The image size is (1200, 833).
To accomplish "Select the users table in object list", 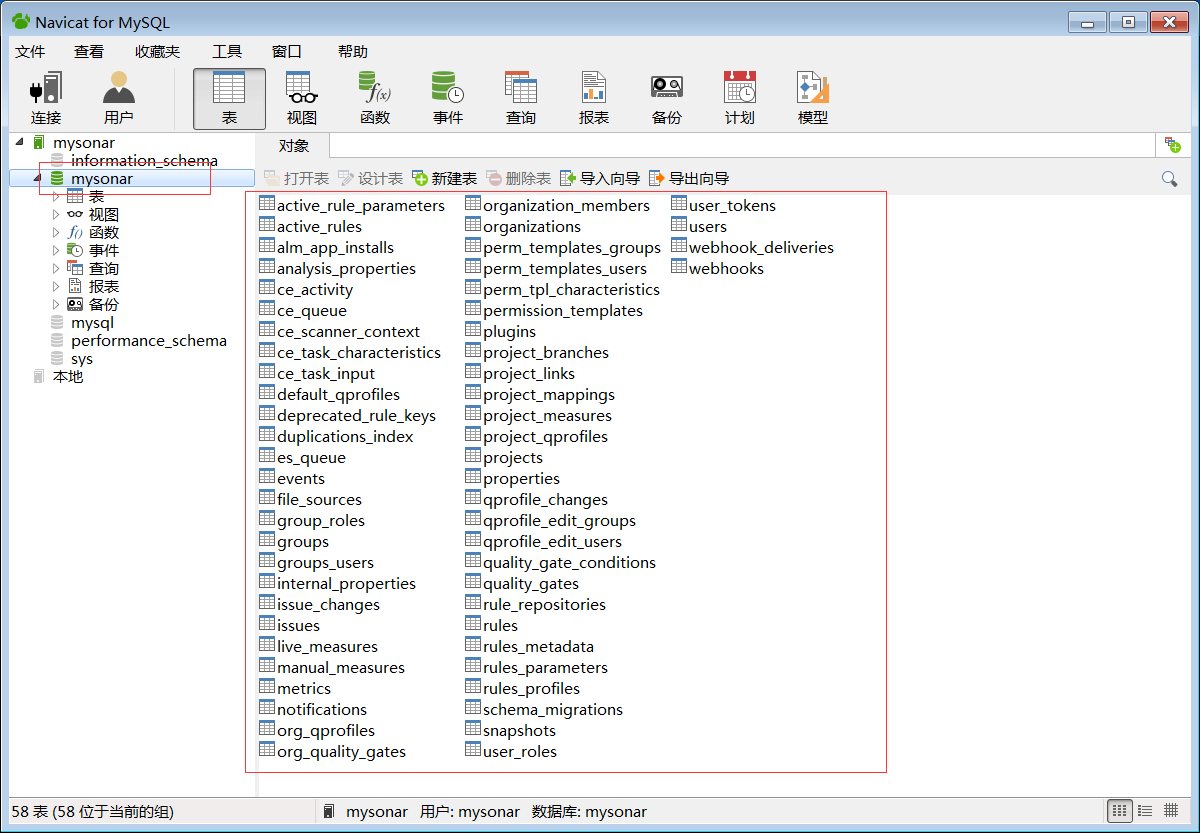I will click(707, 227).
